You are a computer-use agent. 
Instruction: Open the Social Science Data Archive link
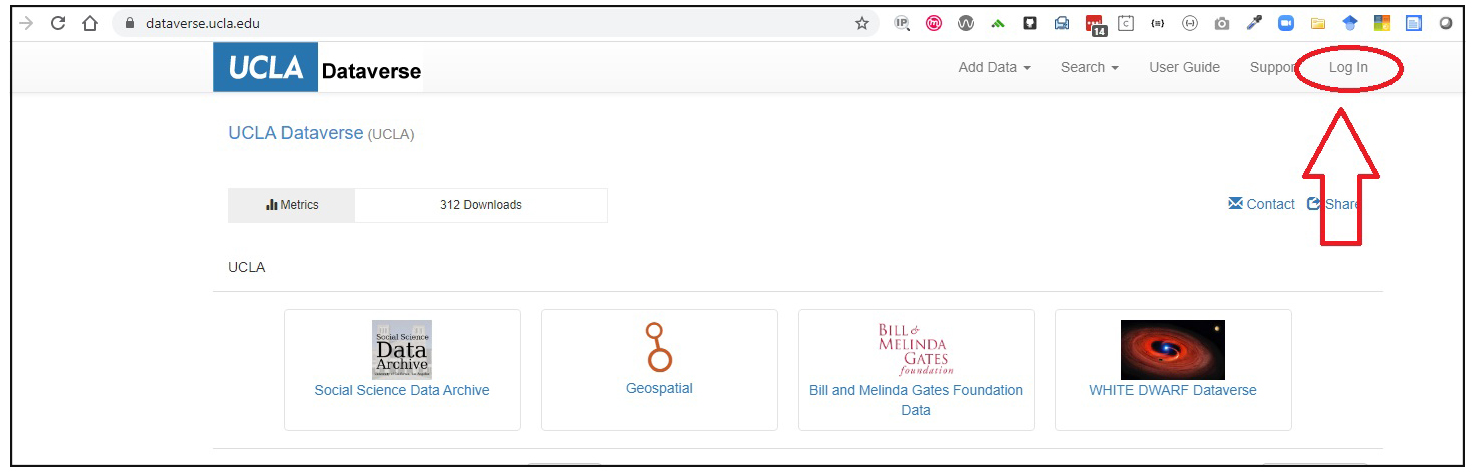point(402,390)
